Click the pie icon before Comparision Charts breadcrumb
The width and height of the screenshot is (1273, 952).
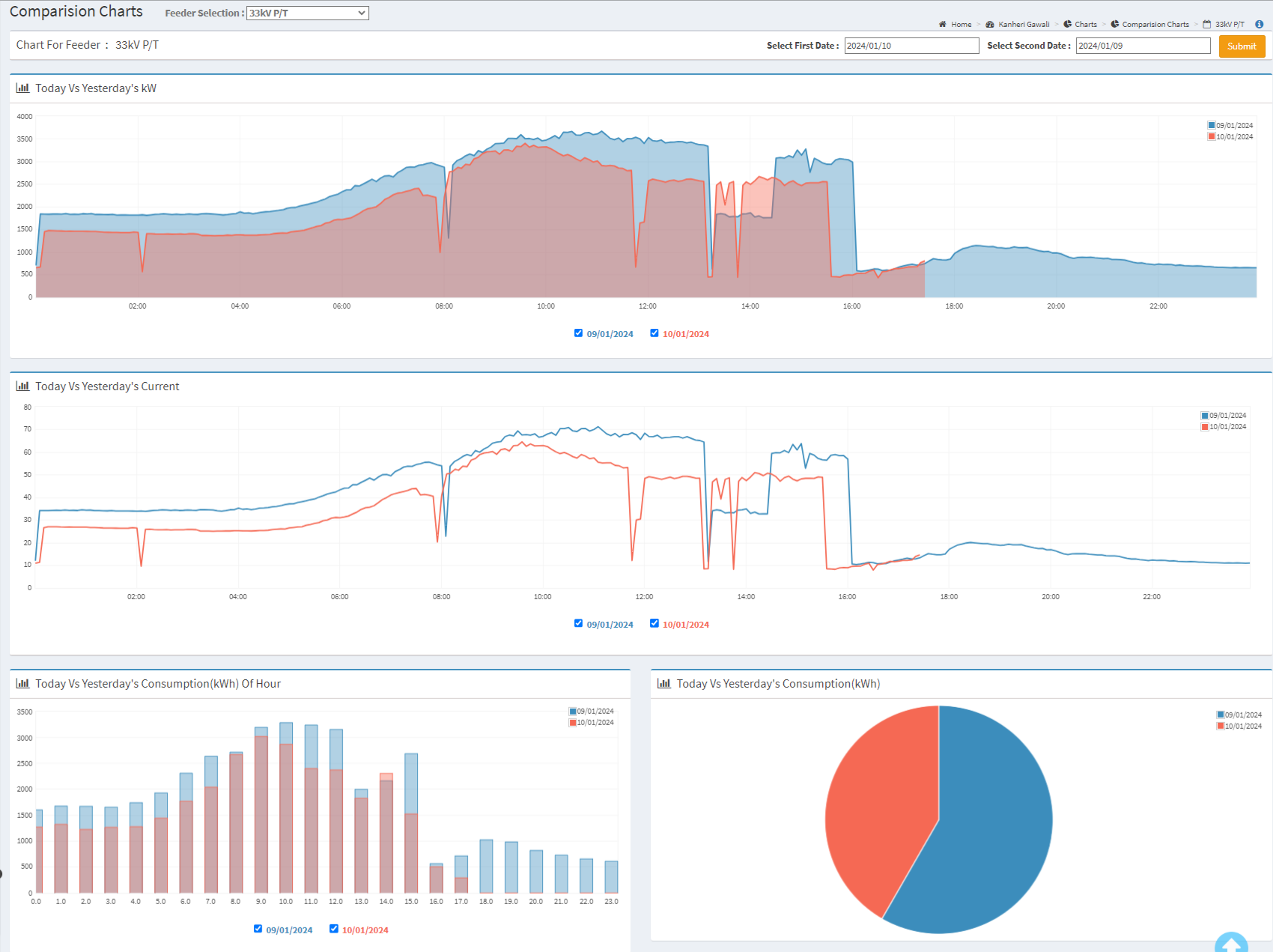pyautogui.click(x=1115, y=25)
